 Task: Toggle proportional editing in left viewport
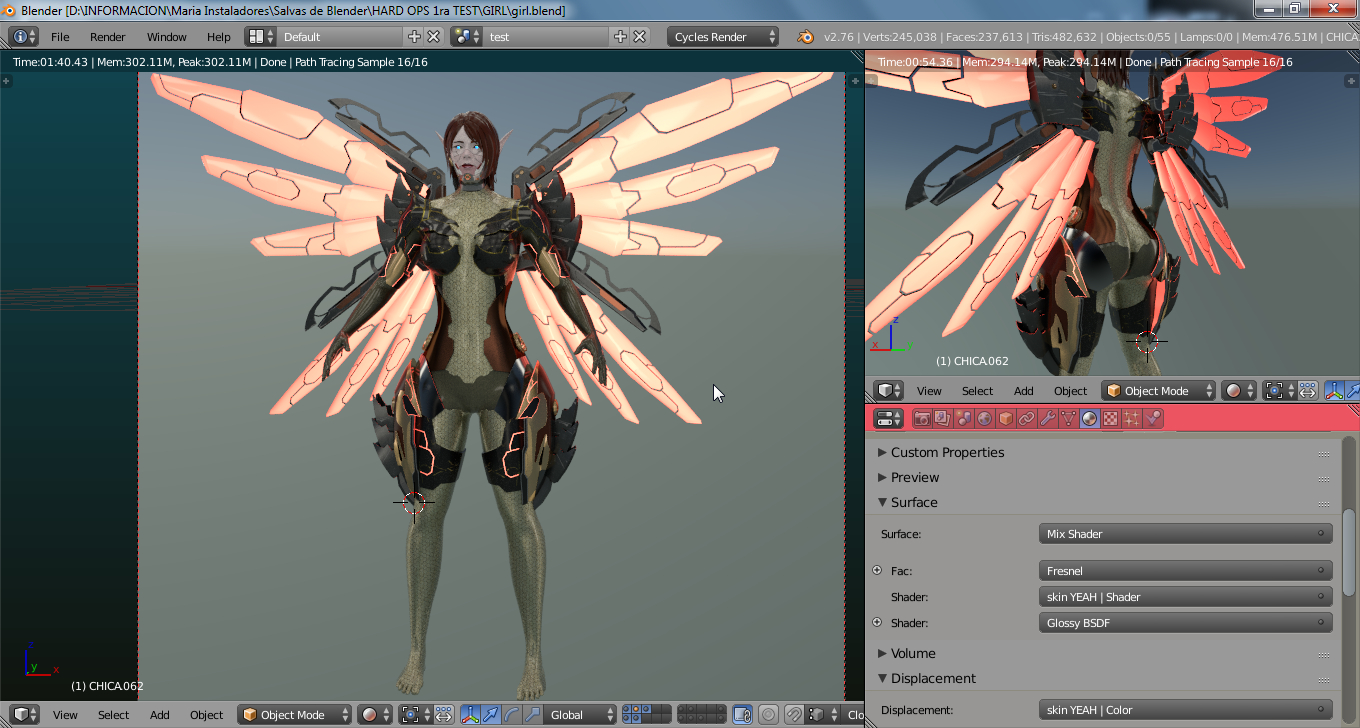point(768,715)
